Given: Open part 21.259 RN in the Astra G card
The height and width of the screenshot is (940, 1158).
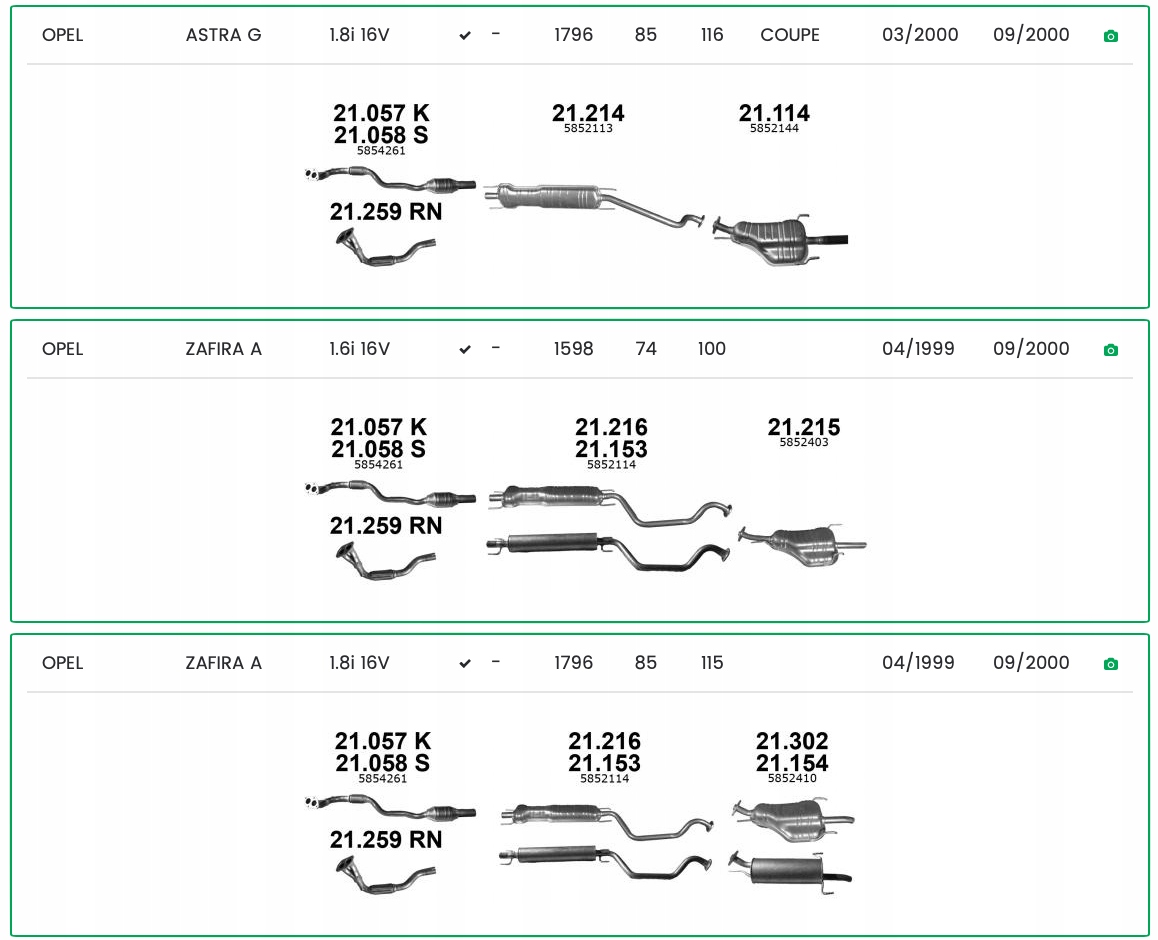Looking at the screenshot, I should click(386, 212).
